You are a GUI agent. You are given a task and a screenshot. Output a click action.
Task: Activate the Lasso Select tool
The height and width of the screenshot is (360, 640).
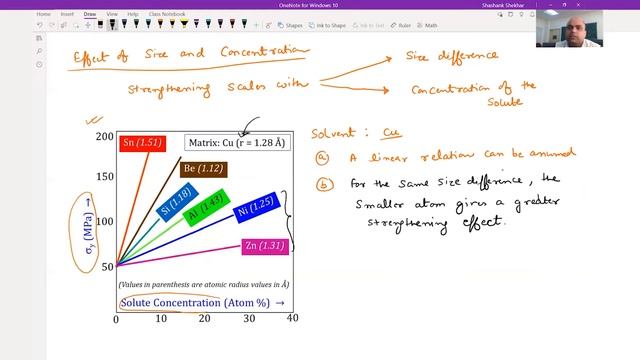(76, 25)
